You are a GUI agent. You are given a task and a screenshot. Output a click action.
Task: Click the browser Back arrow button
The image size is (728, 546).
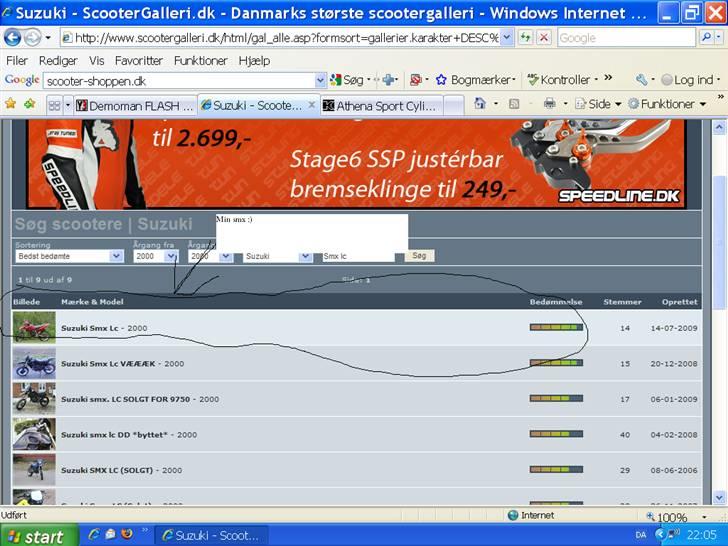coord(12,37)
